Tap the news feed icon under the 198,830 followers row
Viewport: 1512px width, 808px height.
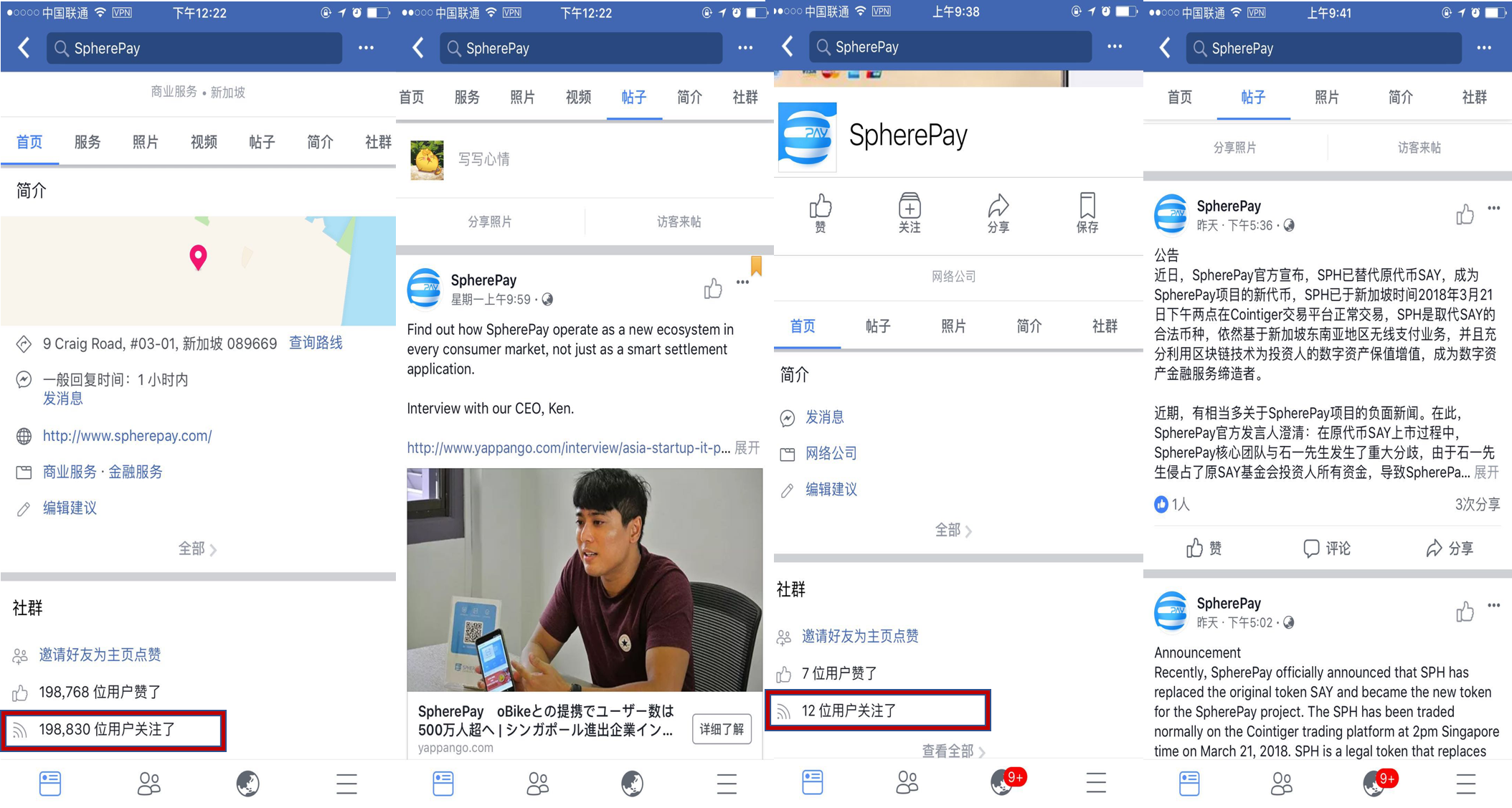[x=50, y=784]
